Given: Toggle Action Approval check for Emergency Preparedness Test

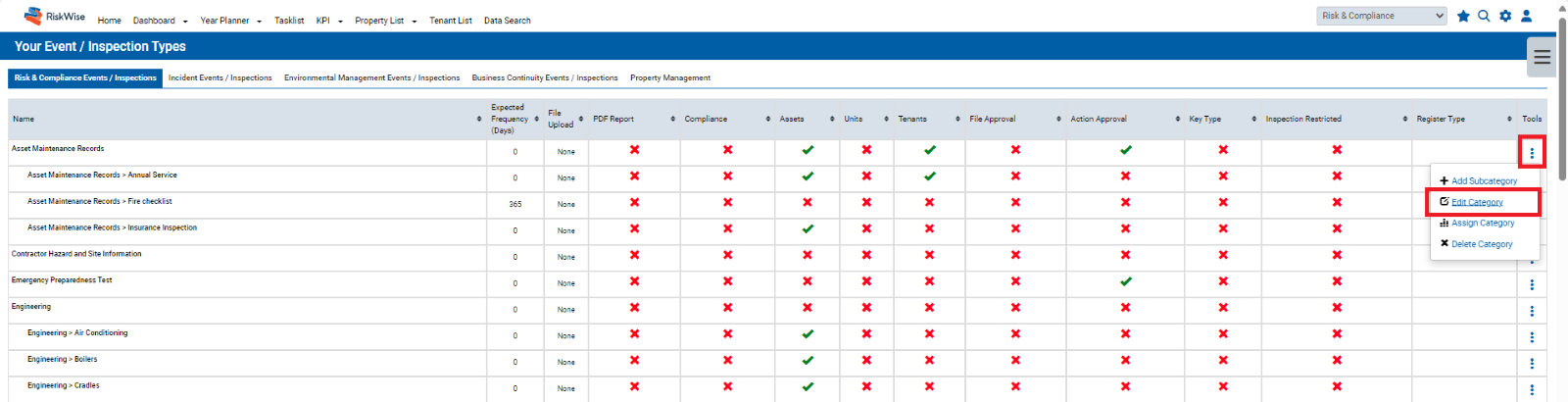Looking at the screenshot, I should pyautogui.click(x=1126, y=281).
